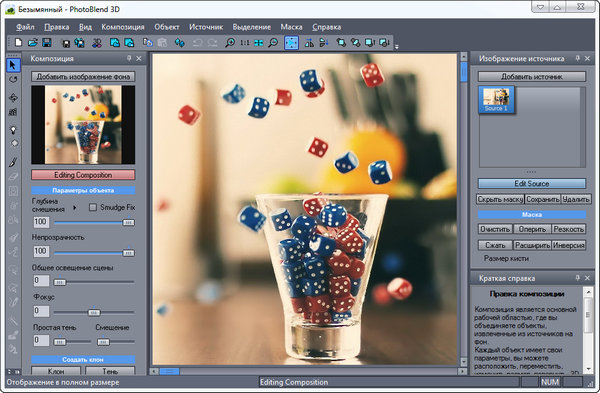Click Добавить изображение фона button
This screenshot has width=600, height=393.
coord(83,77)
